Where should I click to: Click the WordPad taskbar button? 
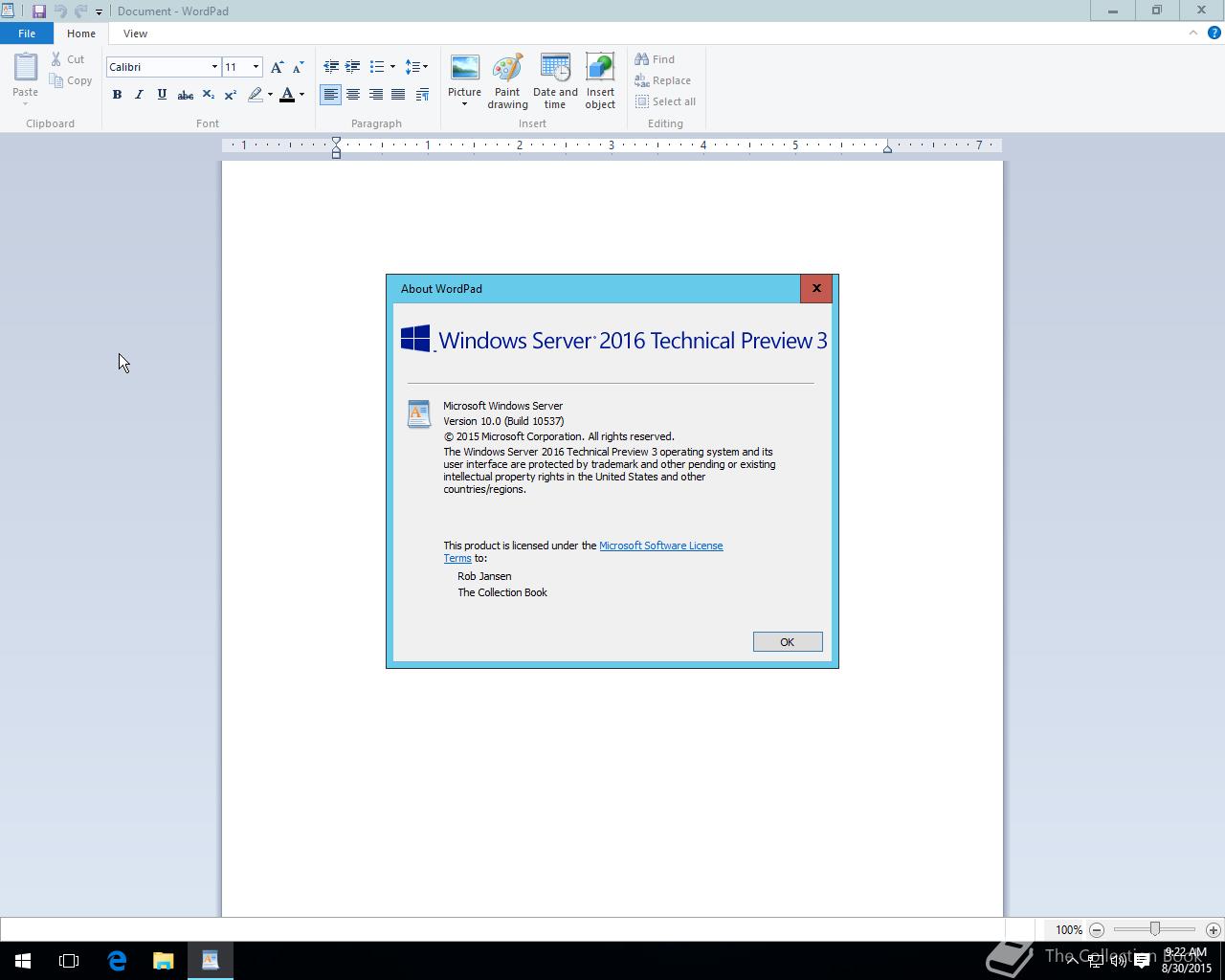pos(210,960)
